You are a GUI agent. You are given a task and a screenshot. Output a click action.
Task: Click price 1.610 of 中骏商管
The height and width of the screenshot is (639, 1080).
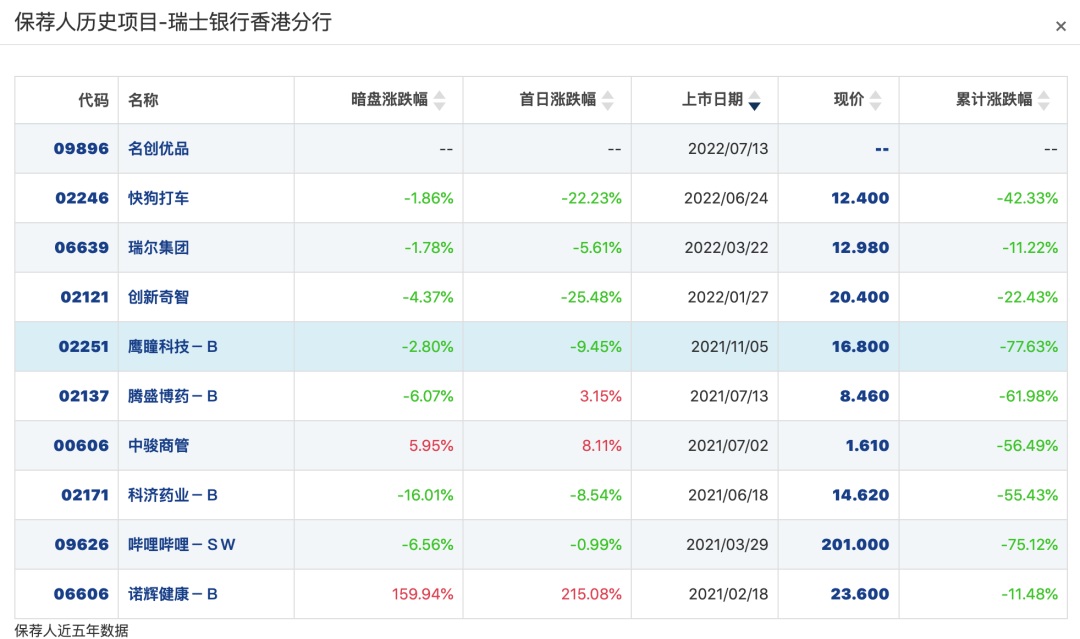(x=867, y=446)
